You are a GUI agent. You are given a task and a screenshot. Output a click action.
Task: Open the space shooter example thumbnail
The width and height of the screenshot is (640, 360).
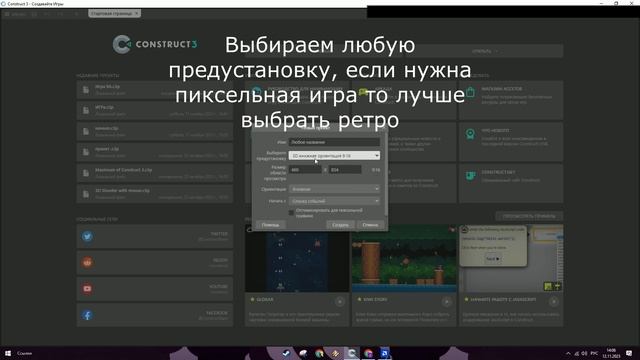[297, 258]
